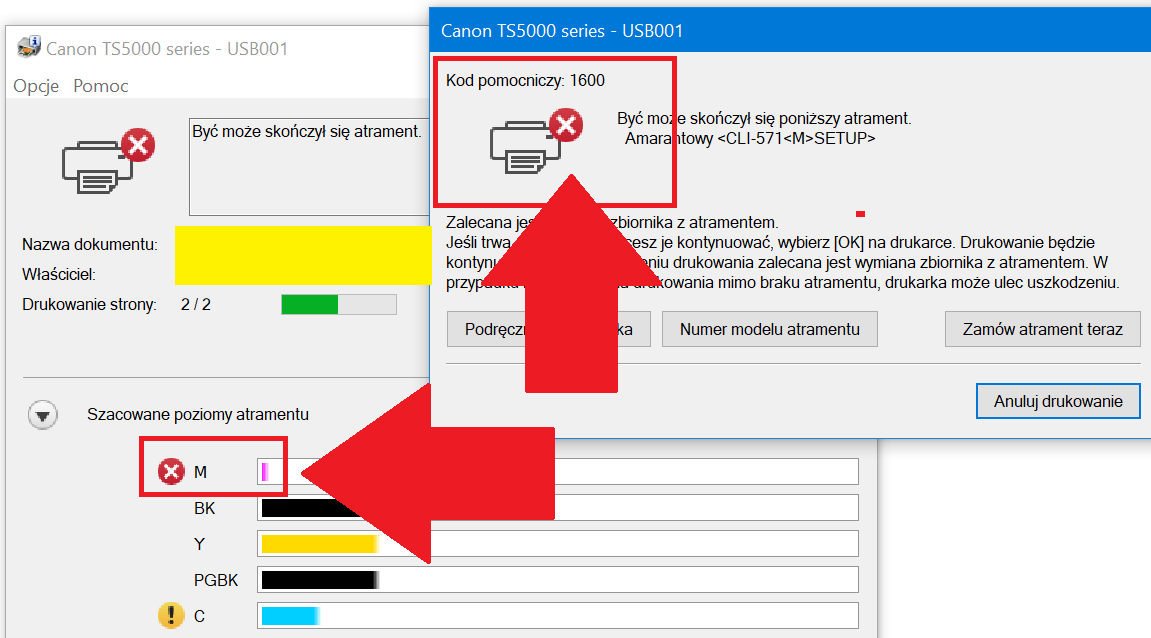Image resolution: width=1151 pixels, height=638 pixels.
Task: Click the Amarantowy CLI-571 M SETUP text
Action: (750, 138)
